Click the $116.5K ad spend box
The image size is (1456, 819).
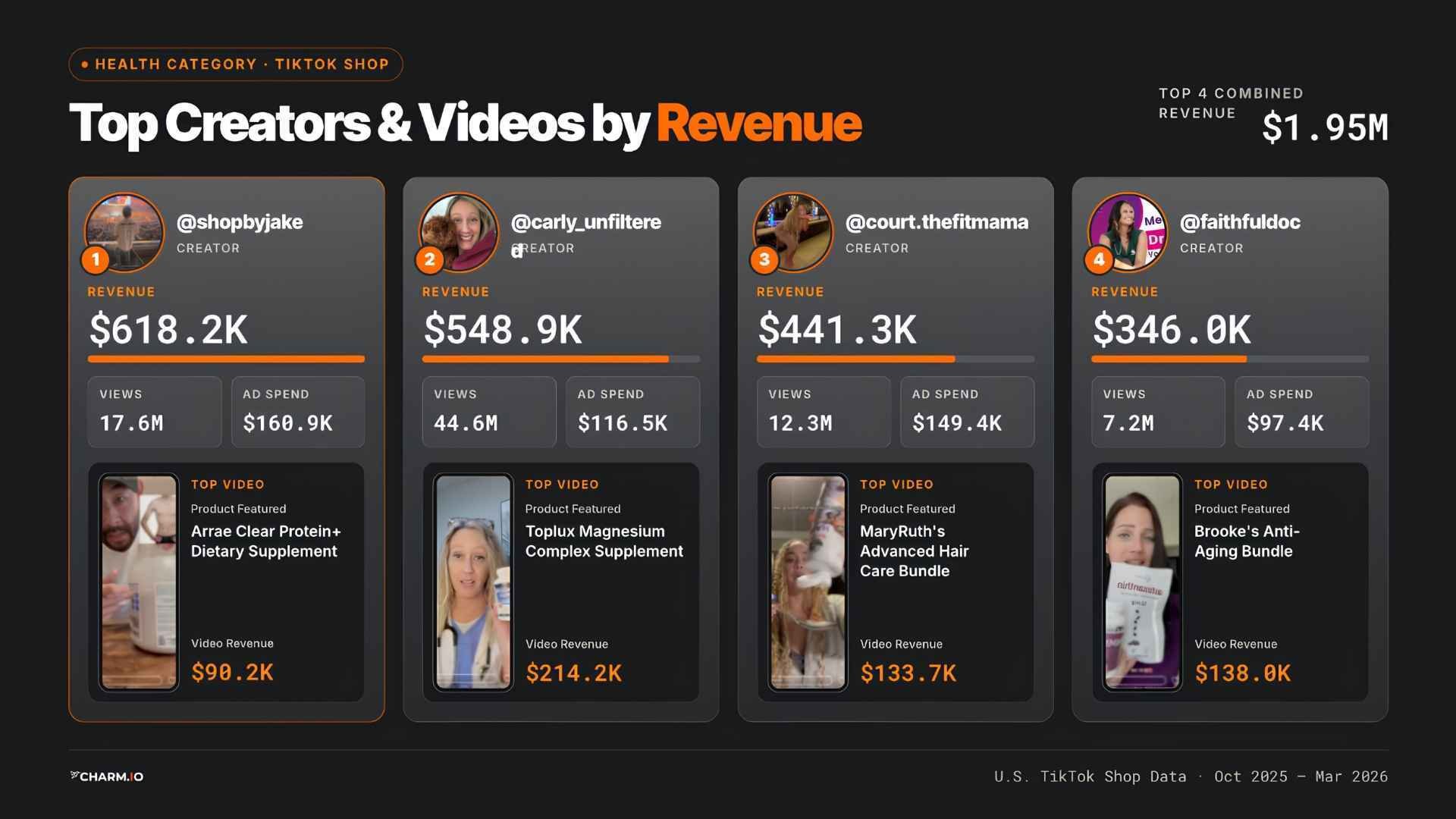click(x=632, y=412)
